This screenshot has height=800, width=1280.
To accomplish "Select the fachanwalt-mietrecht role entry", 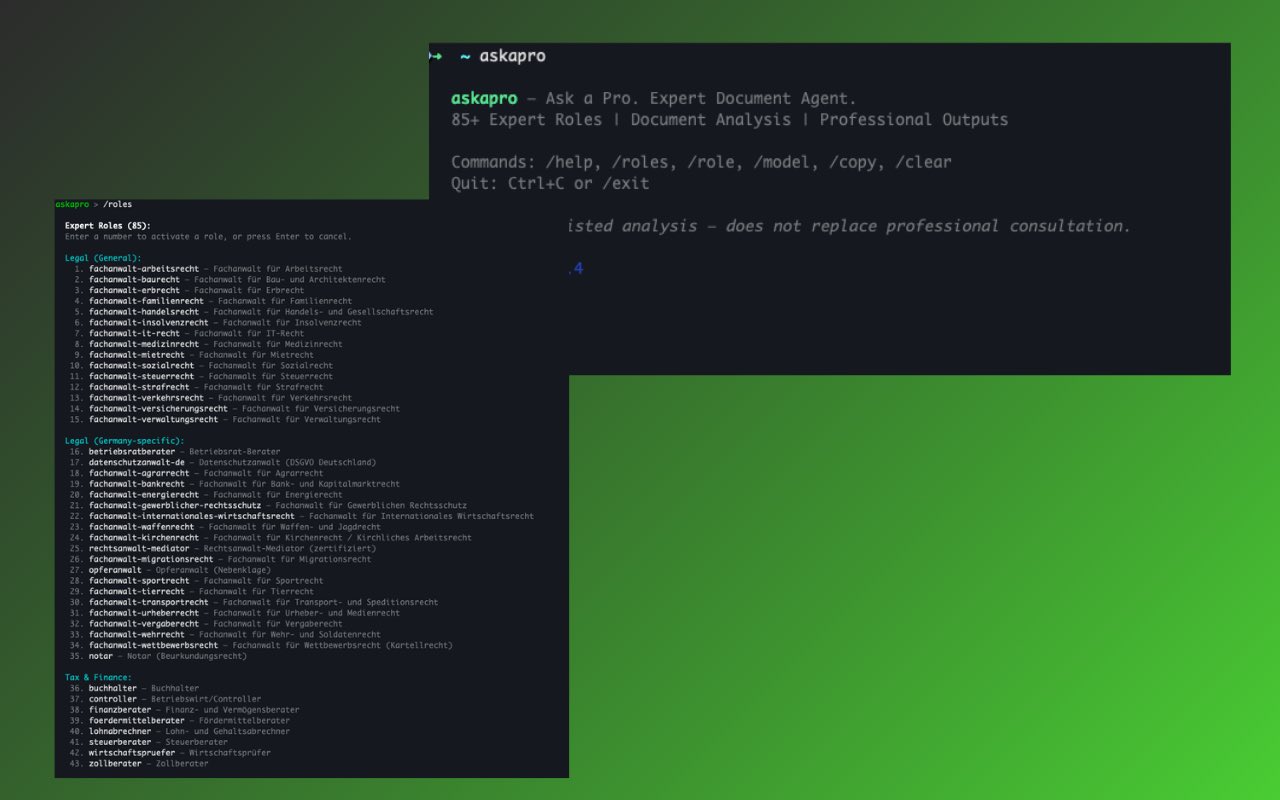I will [192, 355].
